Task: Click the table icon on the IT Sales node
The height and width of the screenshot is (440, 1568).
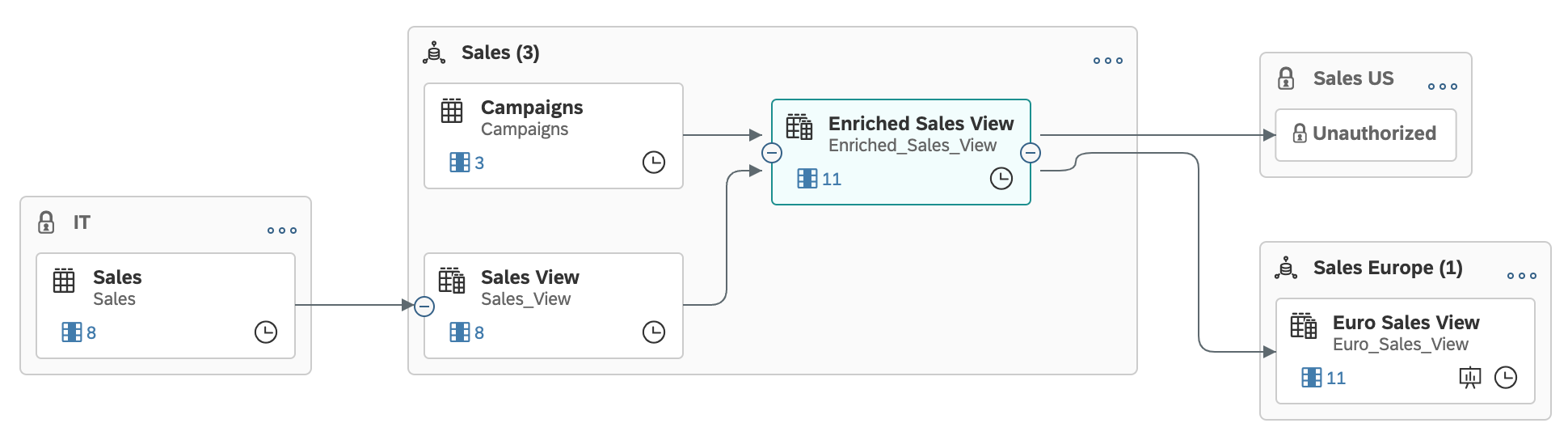Action: (x=64, y=281)
